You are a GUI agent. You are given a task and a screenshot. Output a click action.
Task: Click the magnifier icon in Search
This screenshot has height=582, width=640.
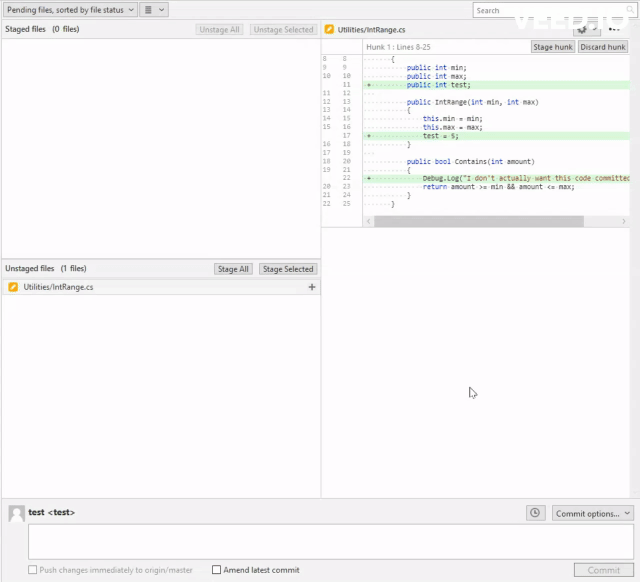pos(630,10)
